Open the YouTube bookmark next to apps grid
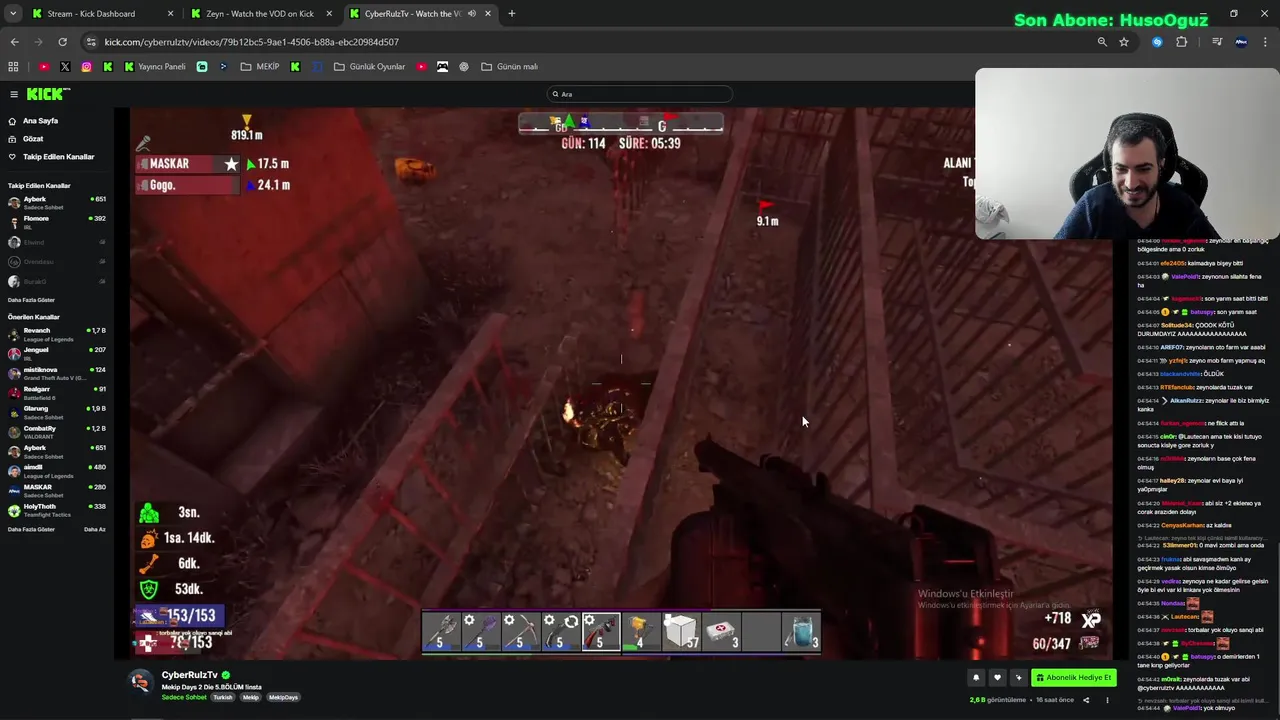This screenshot has width=1280, height=720. [44, 67]
